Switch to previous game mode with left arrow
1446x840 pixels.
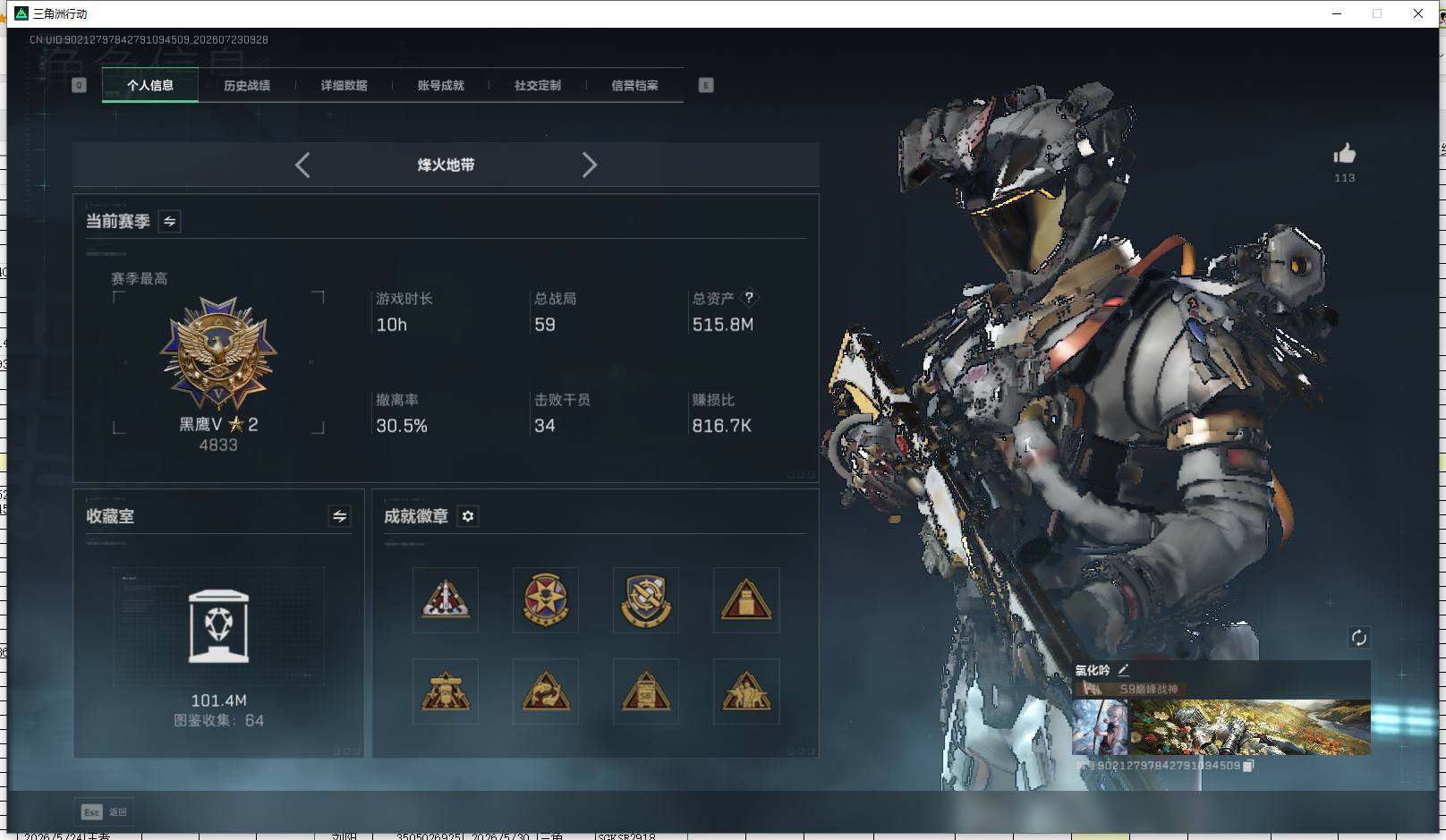click(302, 165)
